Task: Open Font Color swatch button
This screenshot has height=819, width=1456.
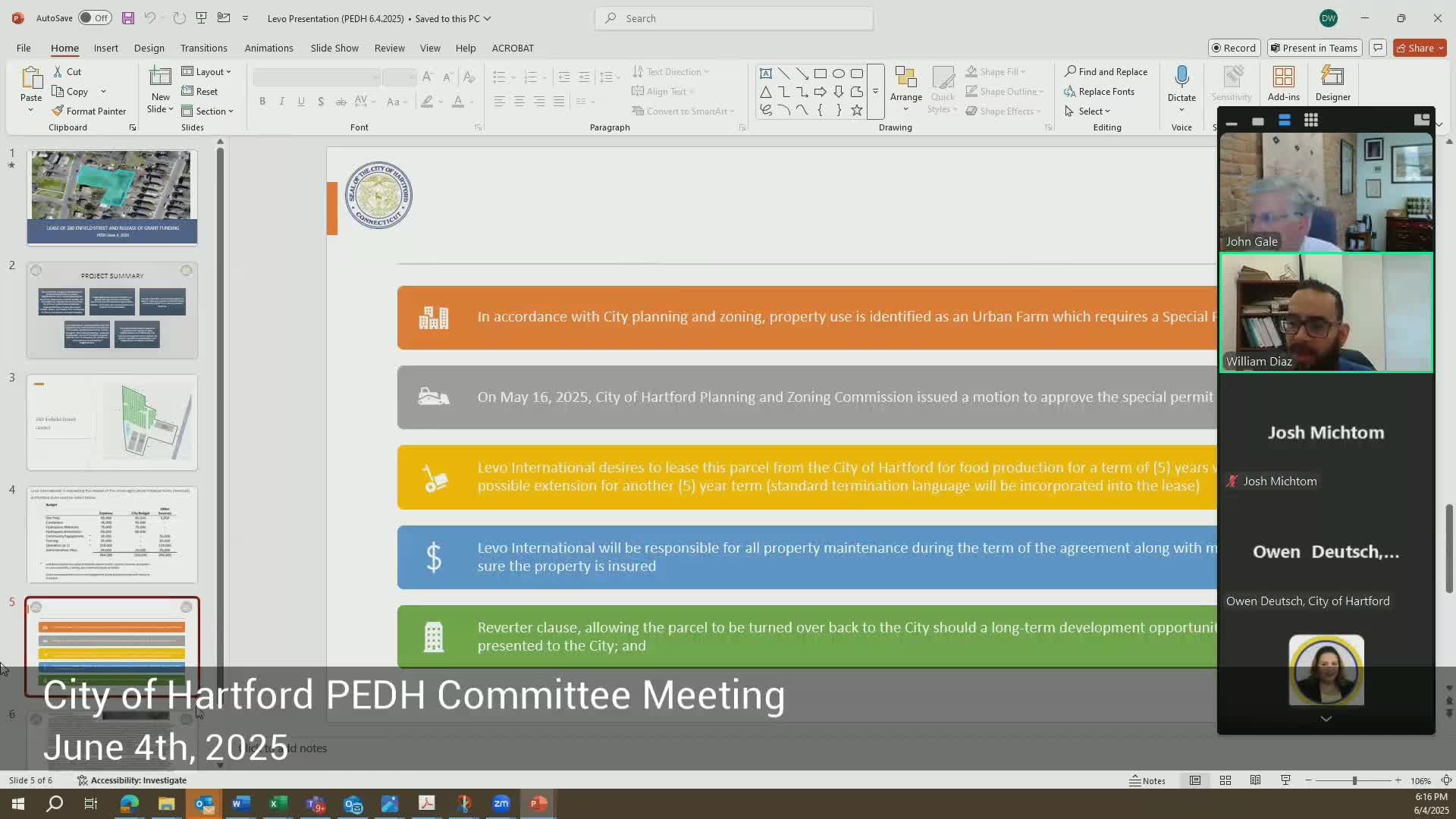Action: [x=458, y=101]
